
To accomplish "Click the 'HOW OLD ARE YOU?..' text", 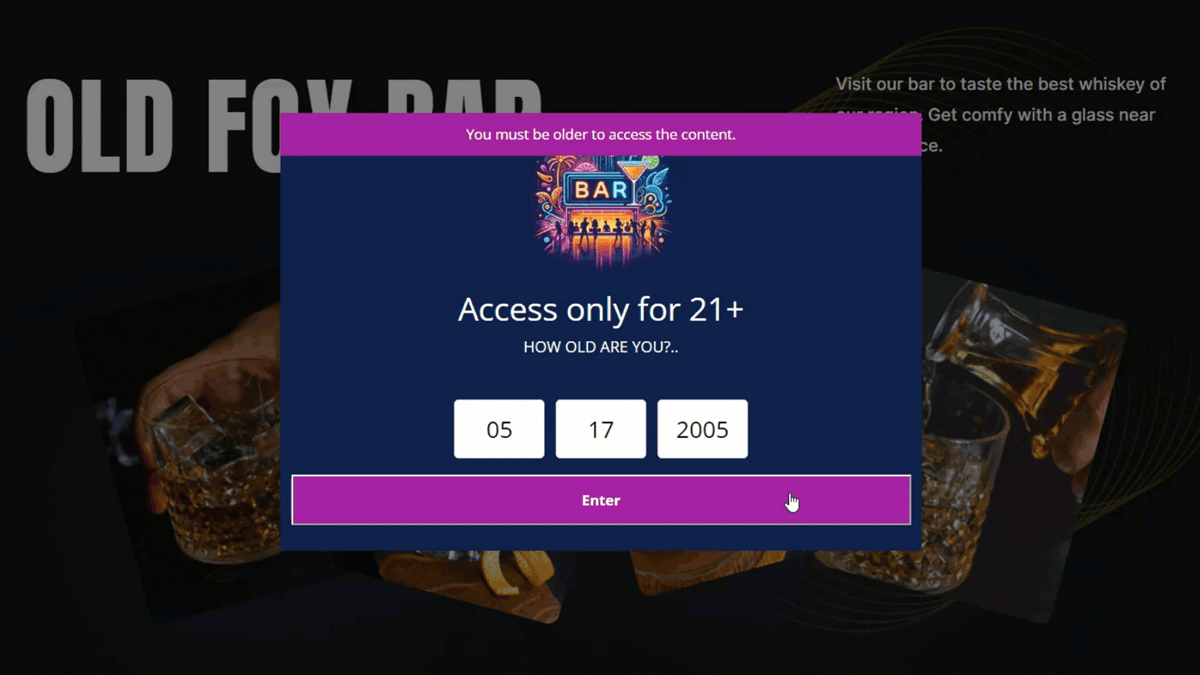I will (x=601, y=347).
